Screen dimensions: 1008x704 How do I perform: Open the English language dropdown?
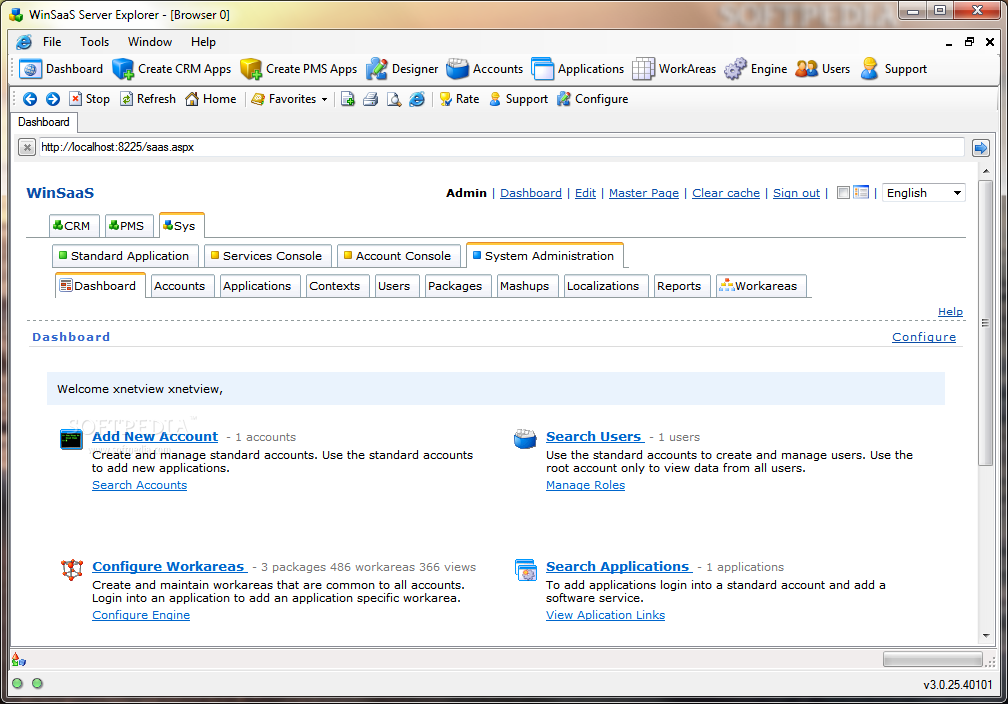(923, 193)
